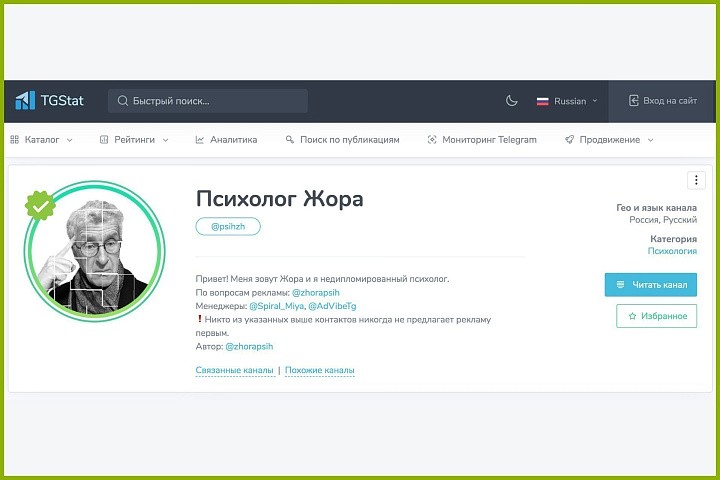Click the Читать канал button
This screenshot has height=480, width=720.
650,285
